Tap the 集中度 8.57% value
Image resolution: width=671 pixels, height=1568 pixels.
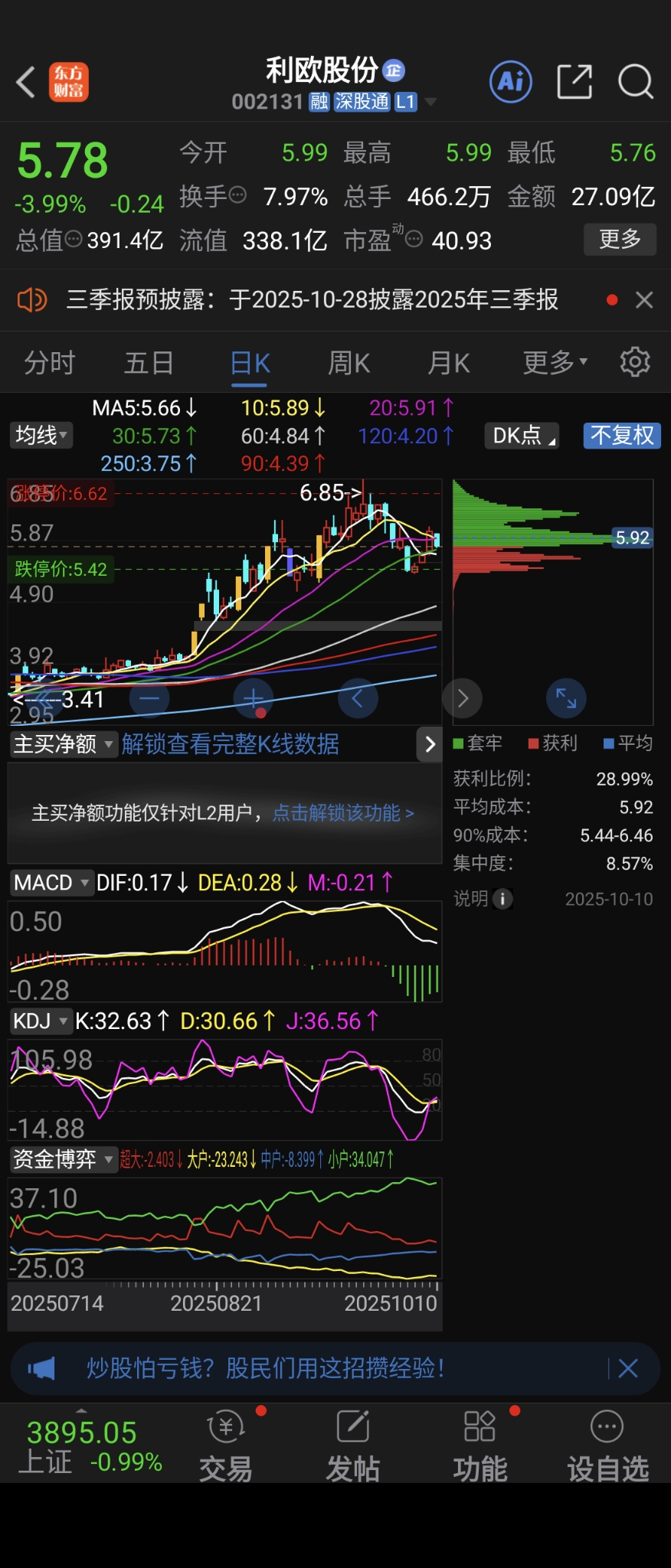[630, 864]
